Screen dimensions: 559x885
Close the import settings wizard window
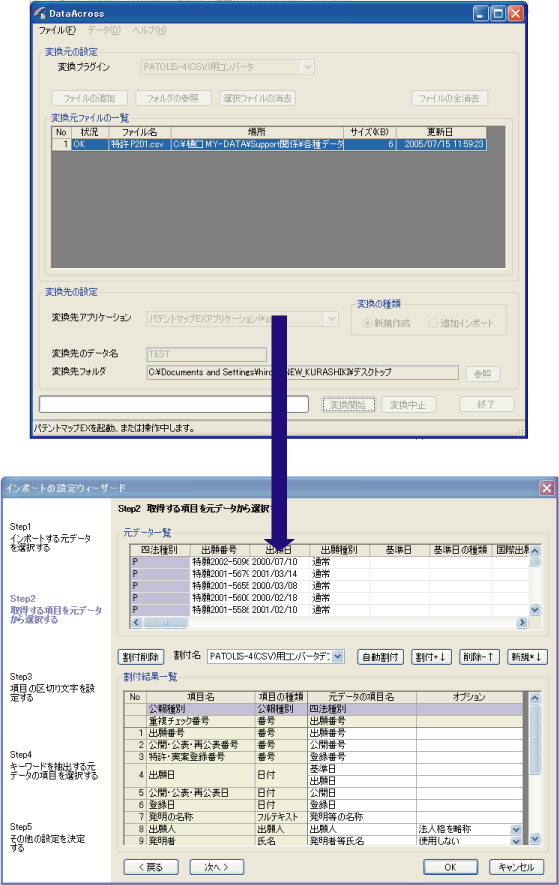pyautogui.click(x=547, y=488)
